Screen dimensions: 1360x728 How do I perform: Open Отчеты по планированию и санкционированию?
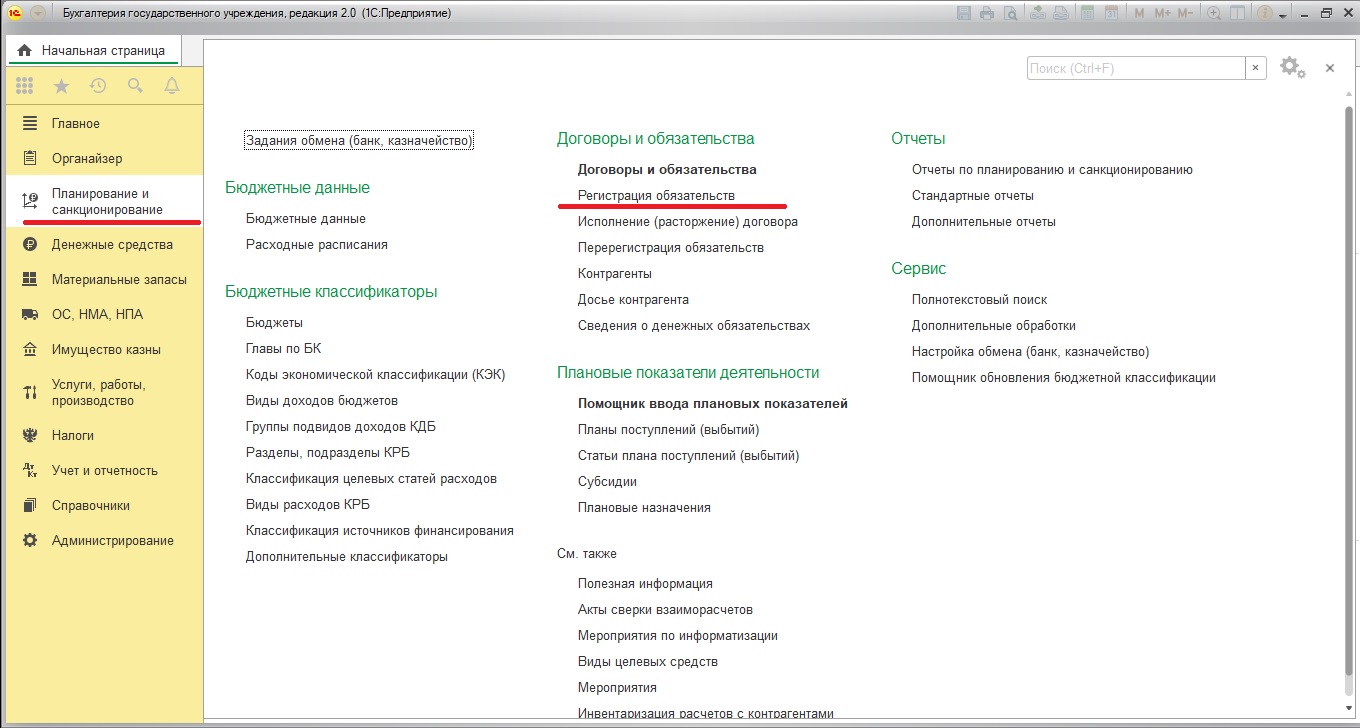tap(1052, 169)
